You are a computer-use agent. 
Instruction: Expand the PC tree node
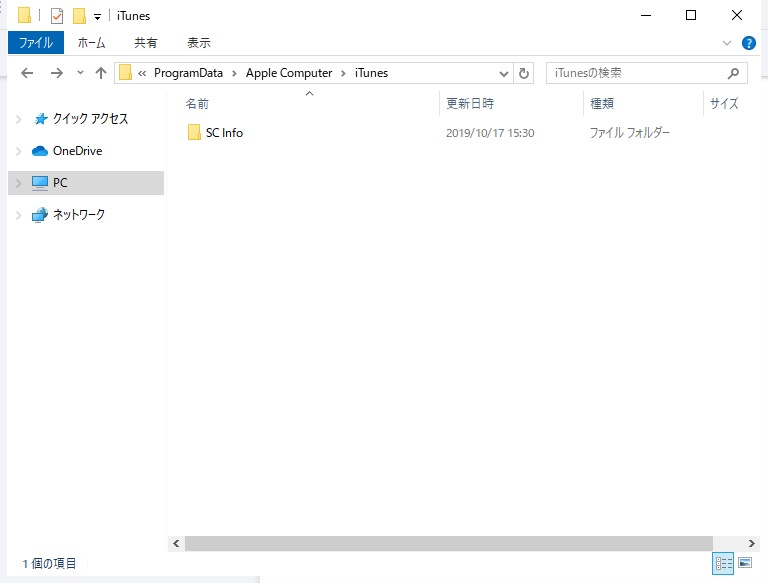pyautogui.click(x=19, y=183)
